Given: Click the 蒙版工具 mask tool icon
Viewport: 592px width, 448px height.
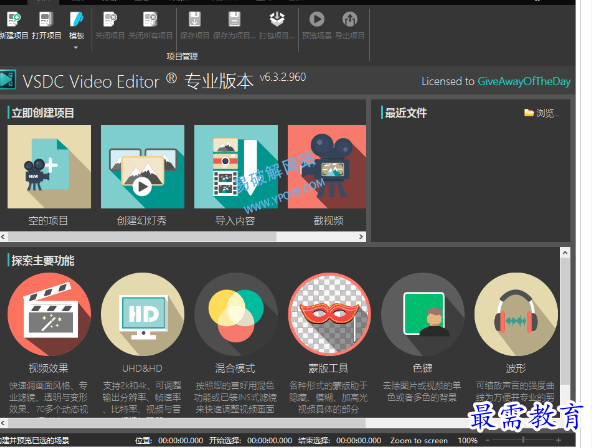Looking at the screenshot, I should [x=329, y=314].
